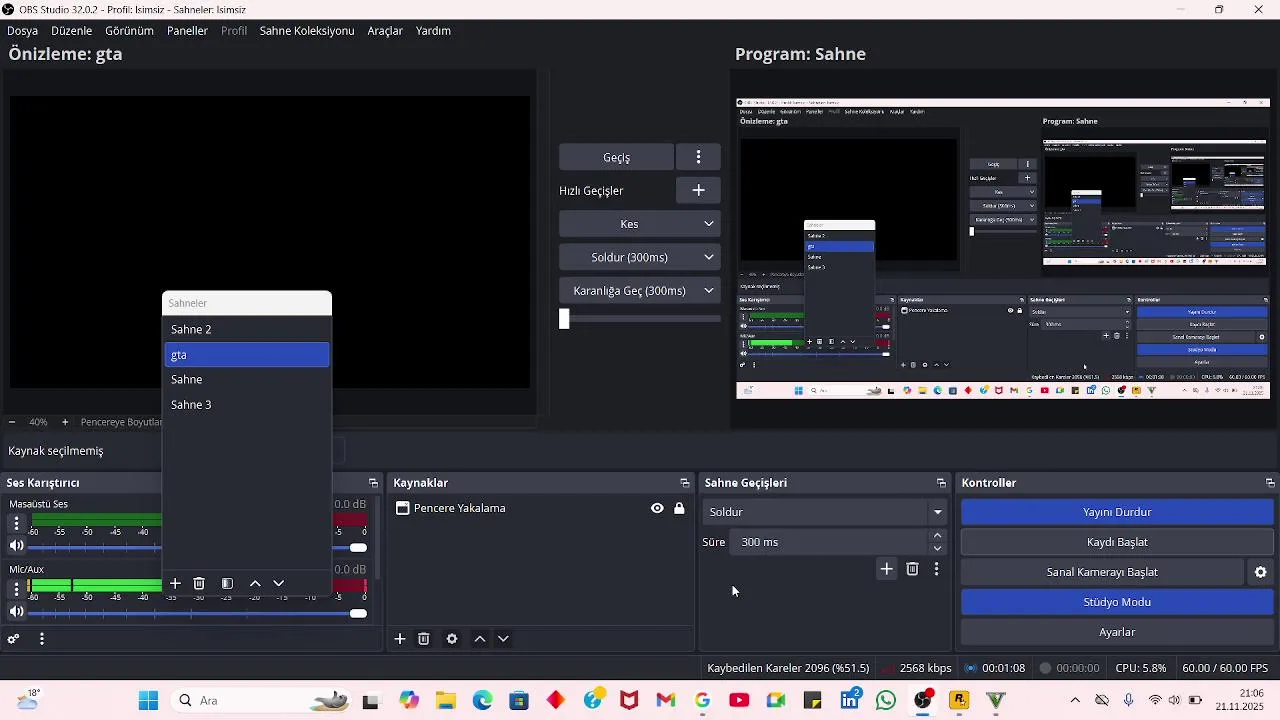Delete the selected scene with trash icon

tap(199, 583)
